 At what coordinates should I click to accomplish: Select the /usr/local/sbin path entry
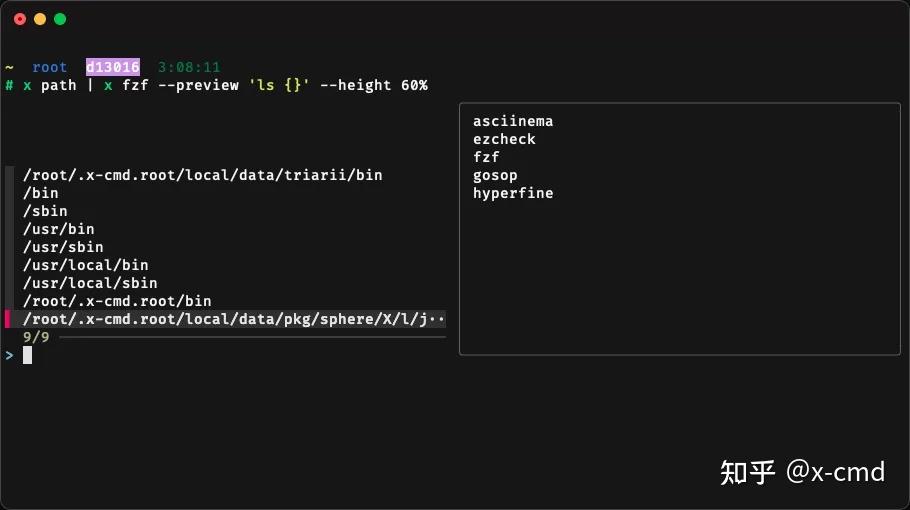point(90,283)
